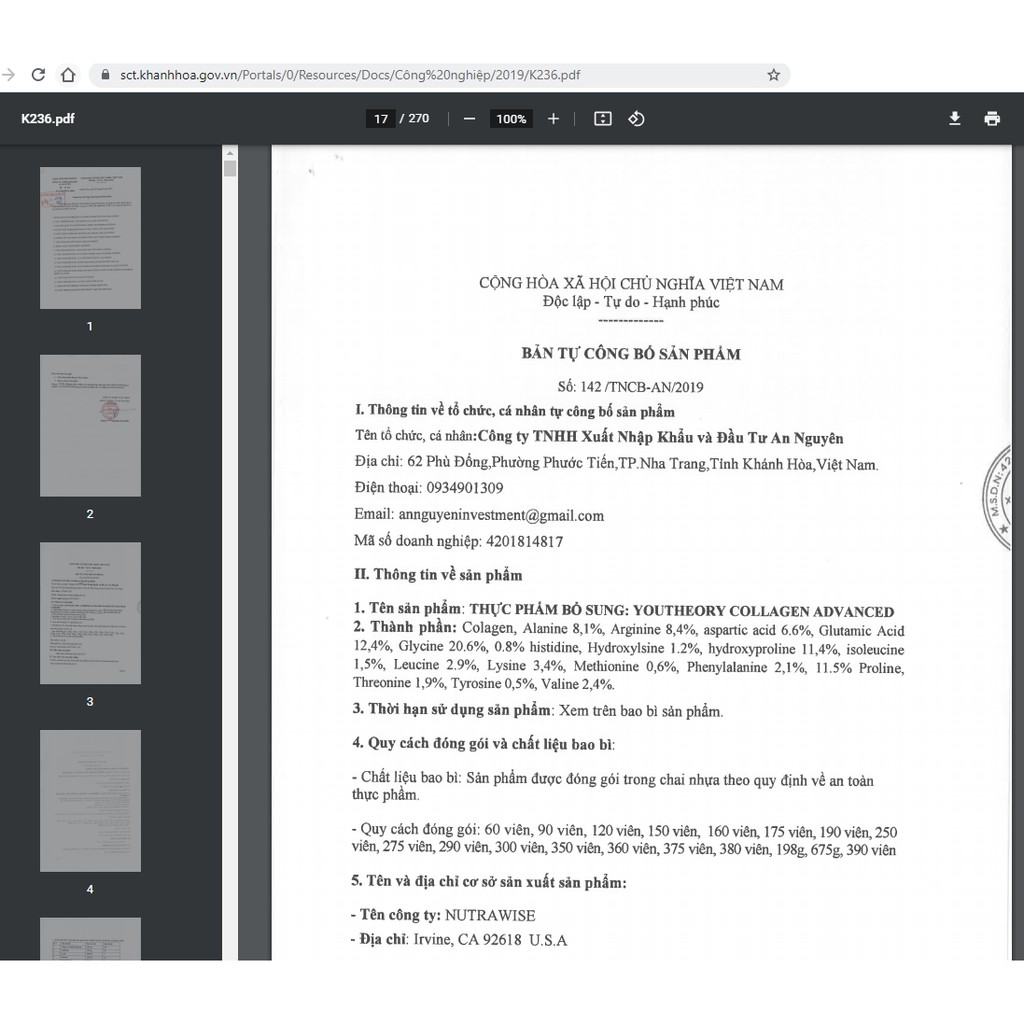Click the thumbnail sidebar scrollbar
The width and height of the screenshot is (1024, 1024).
[x=230, y=168]
